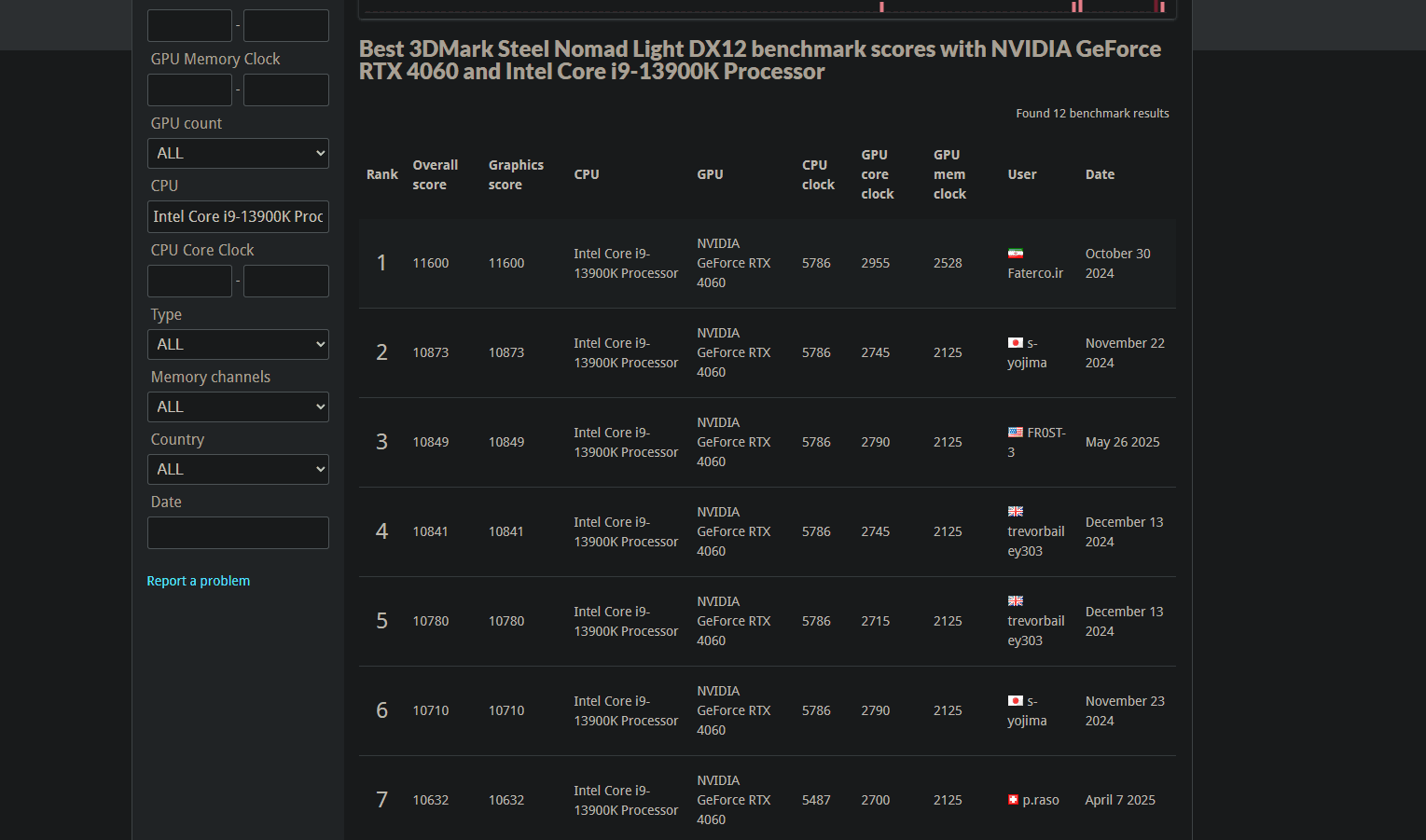Click the Iran flag next to Faterco.ir
This screenshot has width=1426, height=840.
pyautogui.click(x=1016, y=254)
